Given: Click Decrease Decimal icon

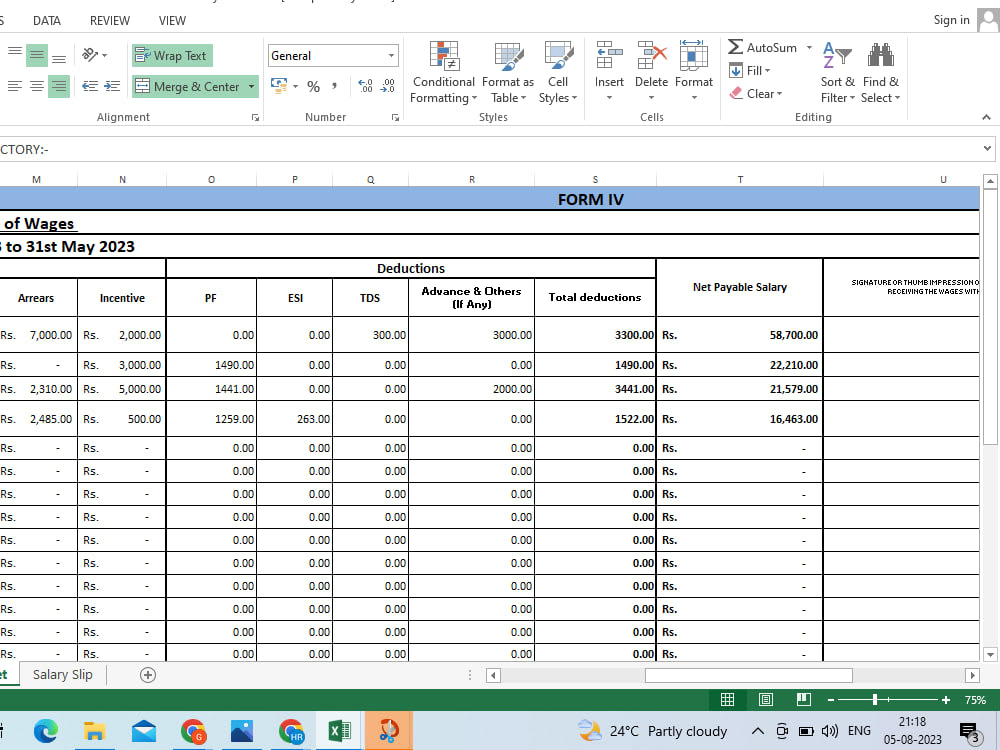Looking at the screenshot, I should (388, 86).
